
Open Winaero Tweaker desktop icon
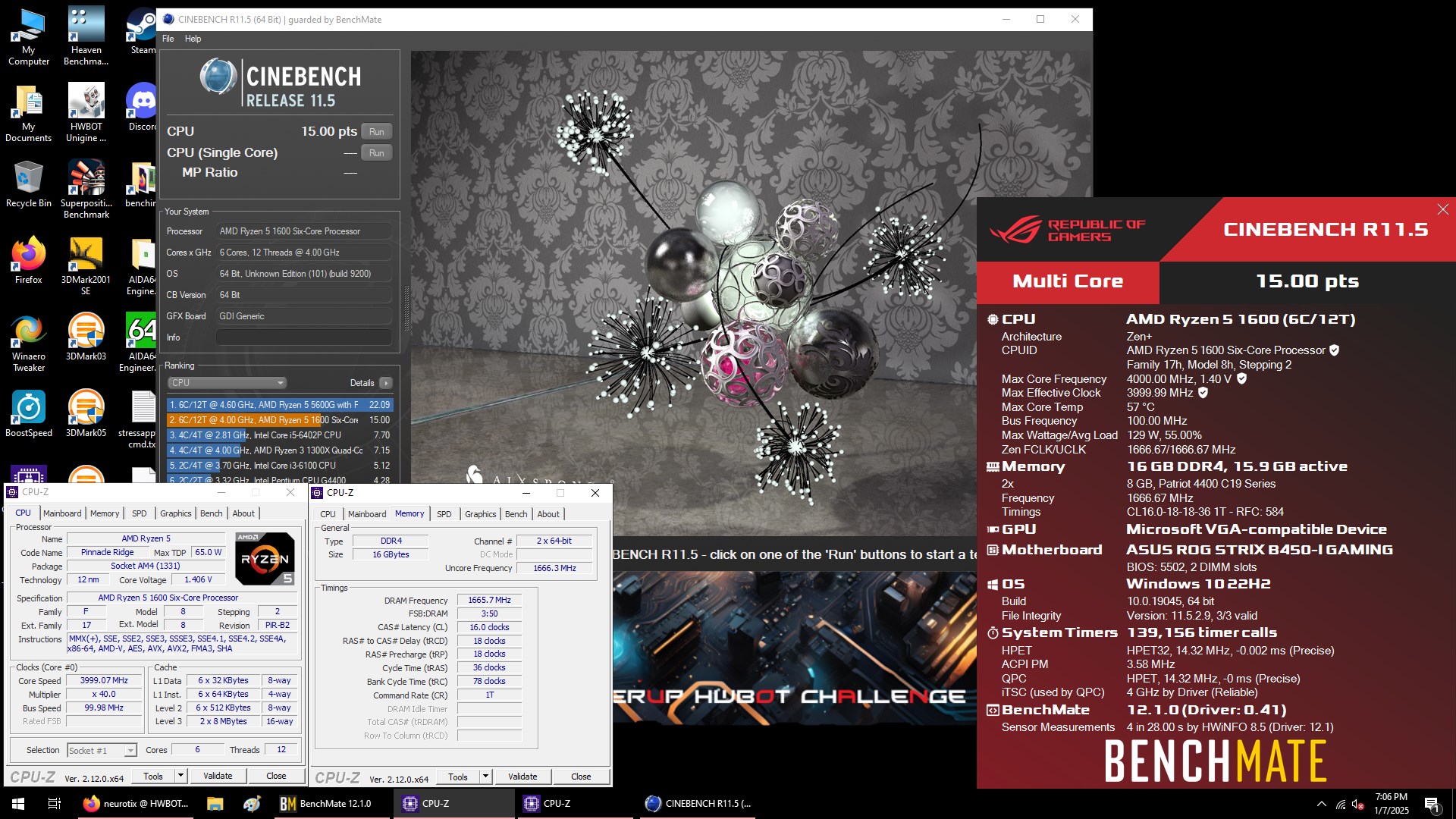(29, 343)
